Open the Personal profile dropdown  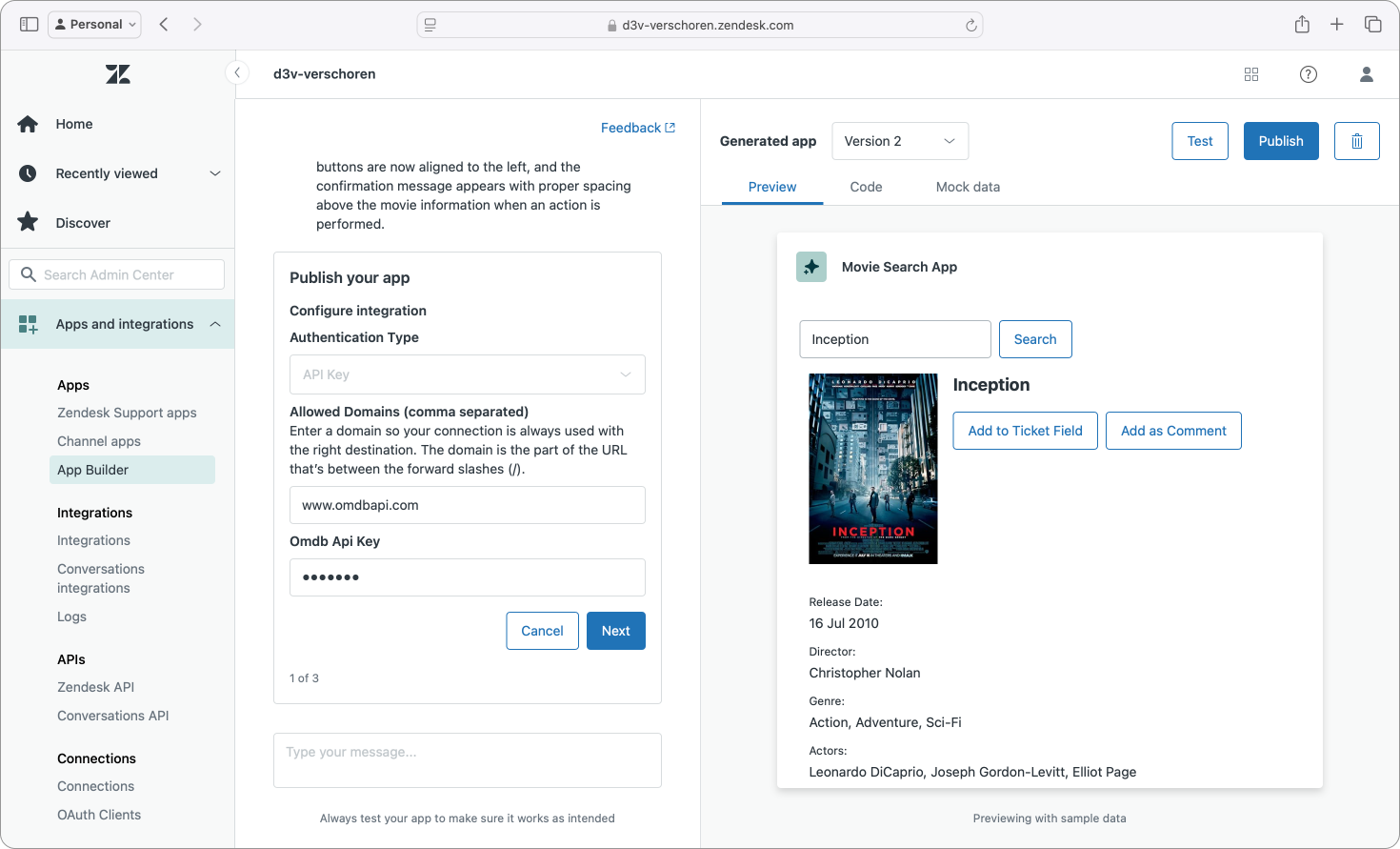[x=94, y=24]
